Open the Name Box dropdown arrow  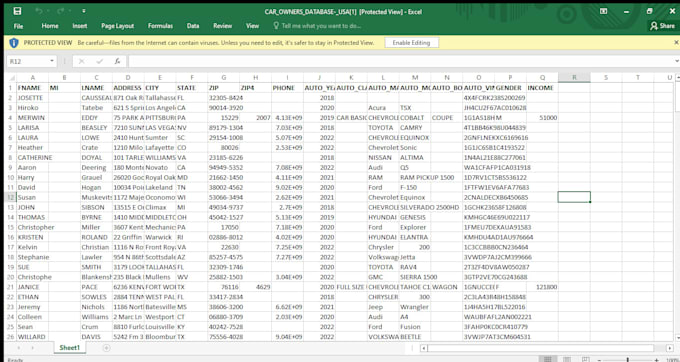[x=52, y=61]
